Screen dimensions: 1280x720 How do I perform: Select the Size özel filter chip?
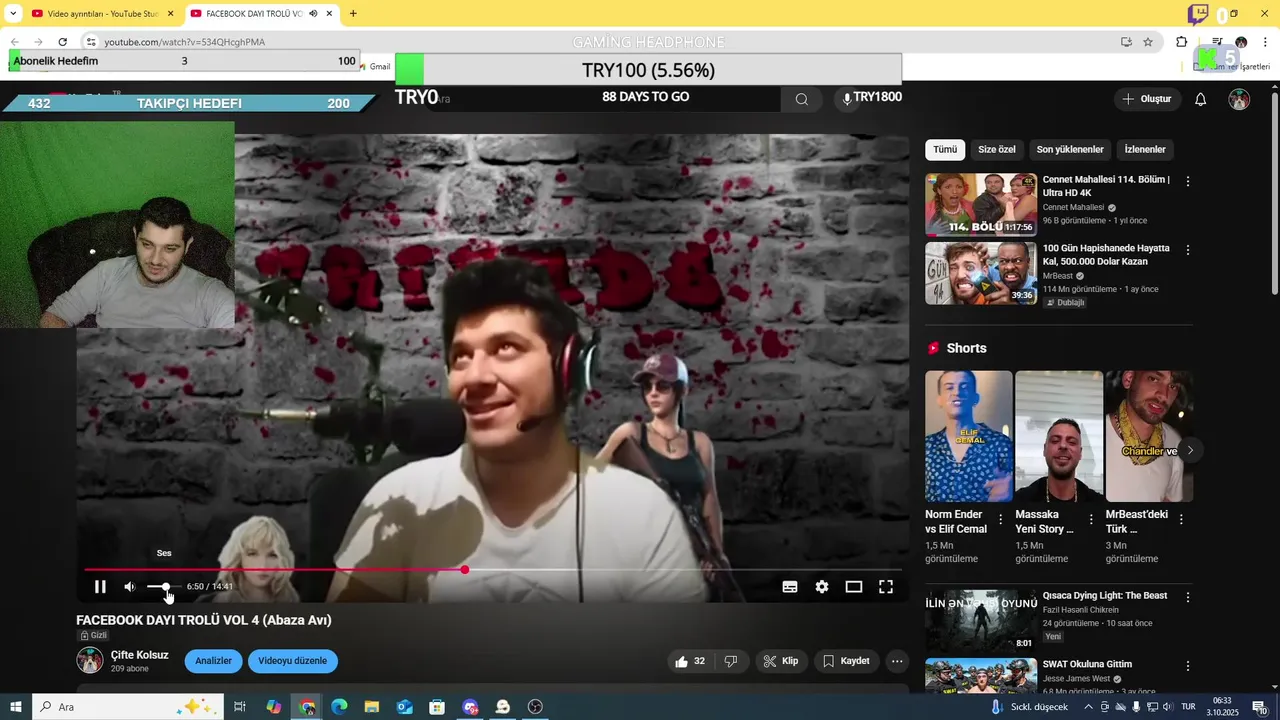pyautogui.click(x=996, y=150)
